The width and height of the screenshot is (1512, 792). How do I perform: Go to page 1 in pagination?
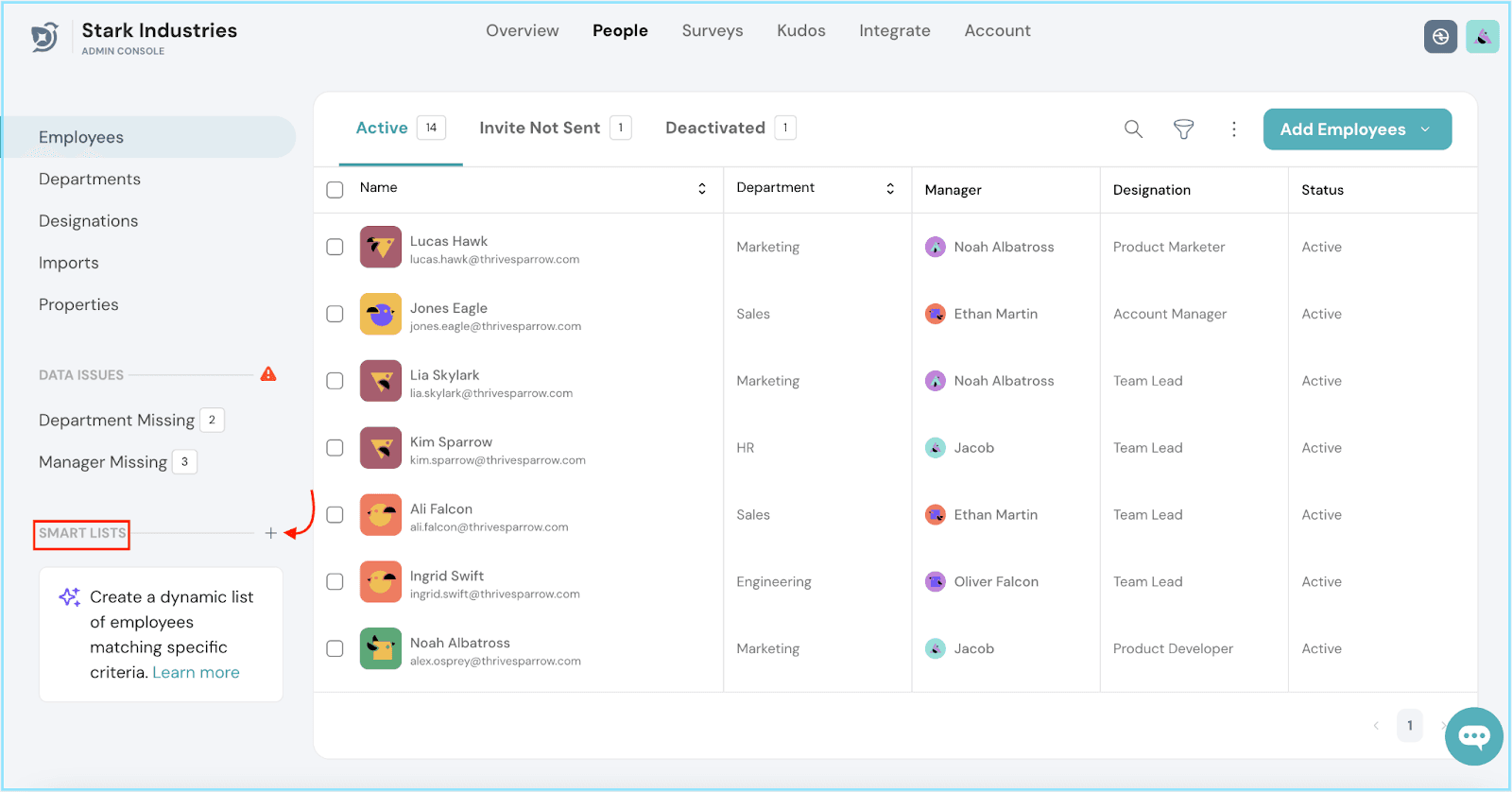pos(1409,726)
